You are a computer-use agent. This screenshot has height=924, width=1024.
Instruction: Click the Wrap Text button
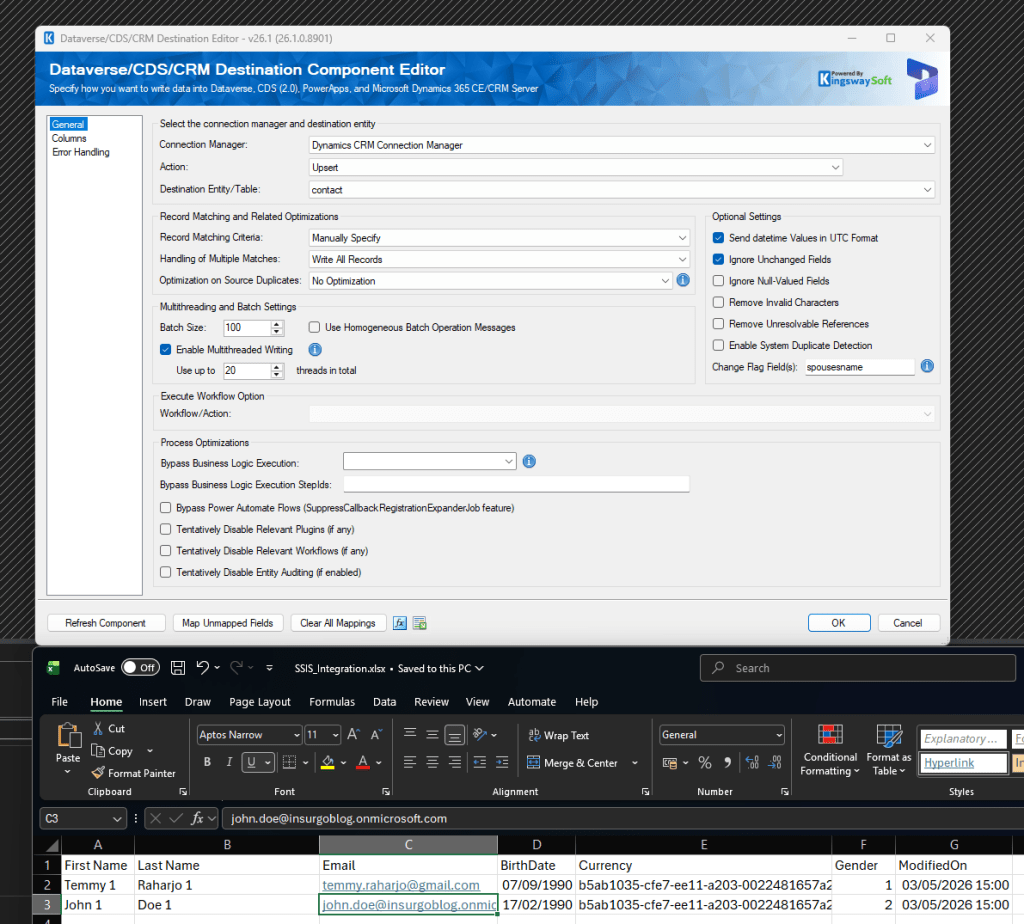point(558,735)
